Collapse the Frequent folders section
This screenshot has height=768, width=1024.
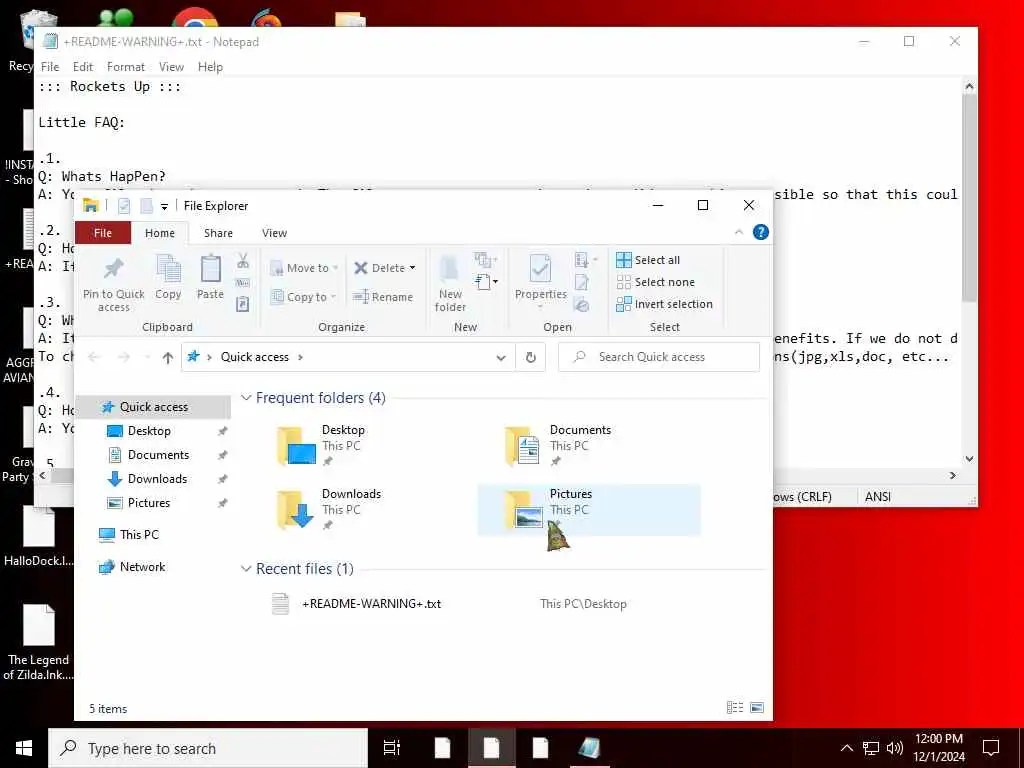pyautogui.click(x=246, y=398)
